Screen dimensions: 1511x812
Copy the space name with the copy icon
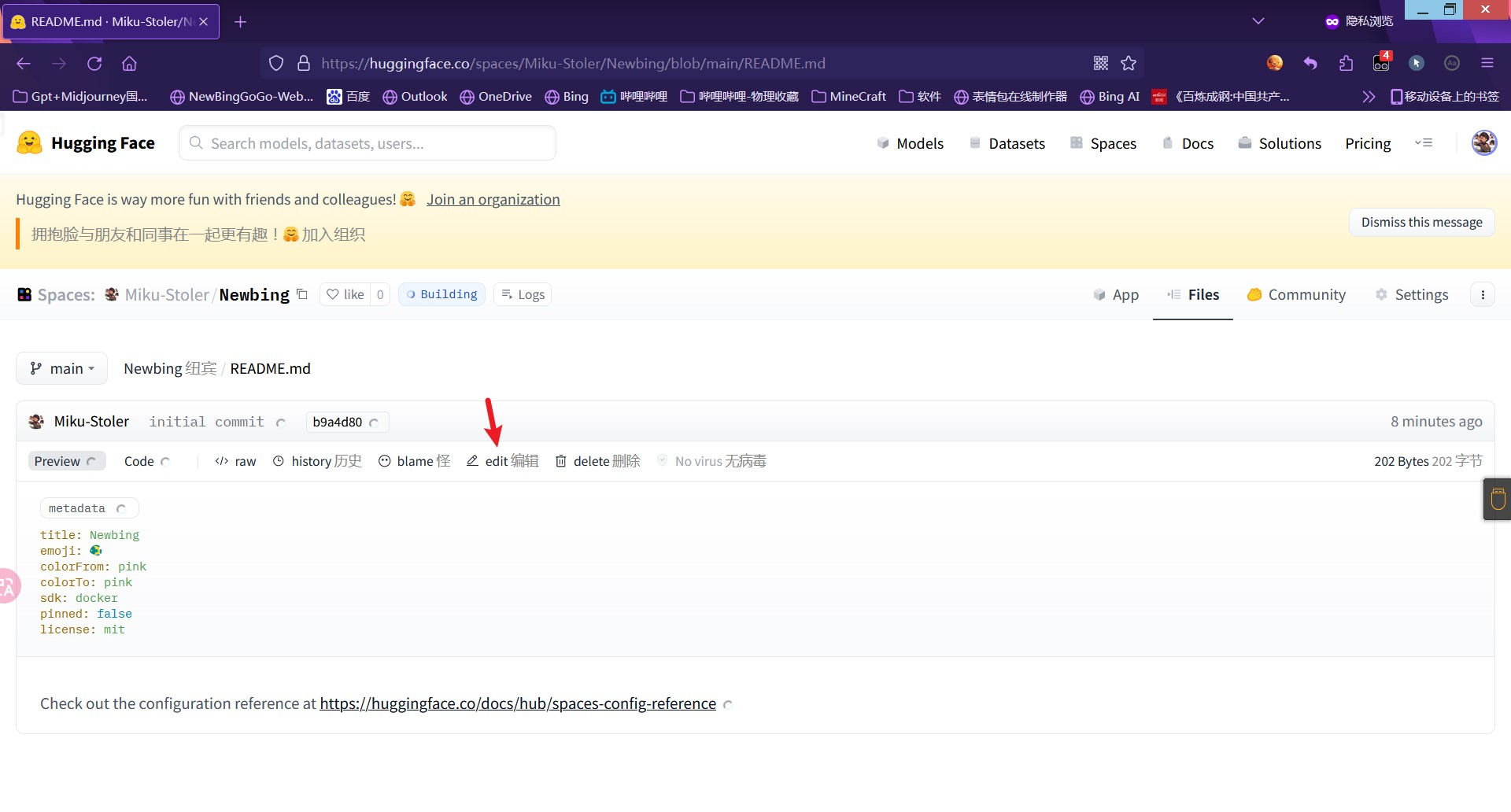pos(302,294)
